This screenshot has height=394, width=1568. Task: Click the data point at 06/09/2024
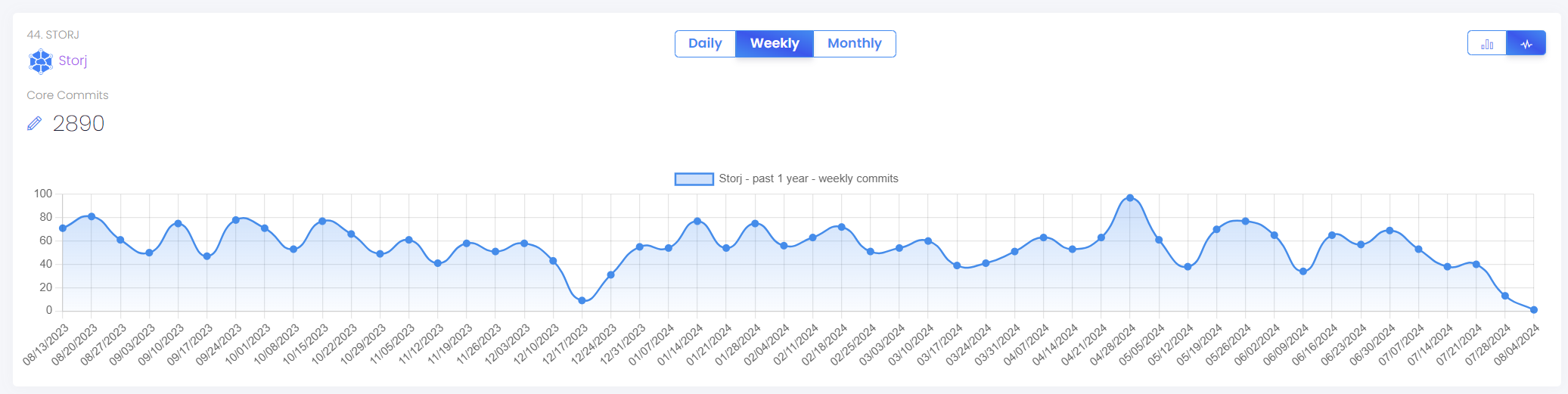[1303, 271]
